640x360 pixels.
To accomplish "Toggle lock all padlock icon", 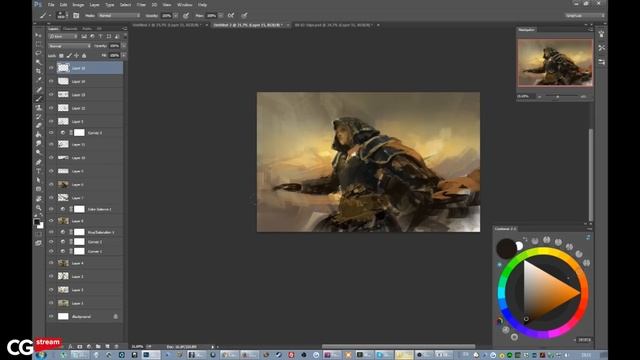I will tap(84, 56).
